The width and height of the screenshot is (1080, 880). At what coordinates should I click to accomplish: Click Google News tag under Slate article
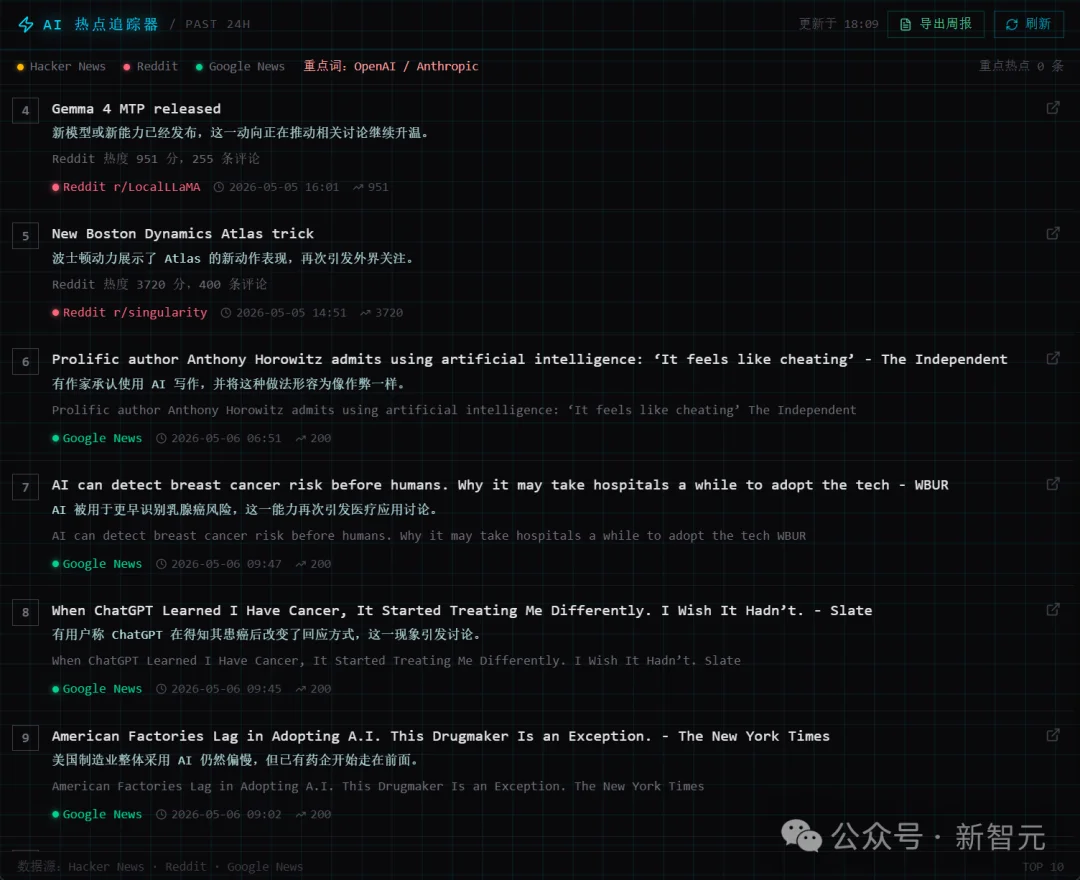[x=97, y=689]
